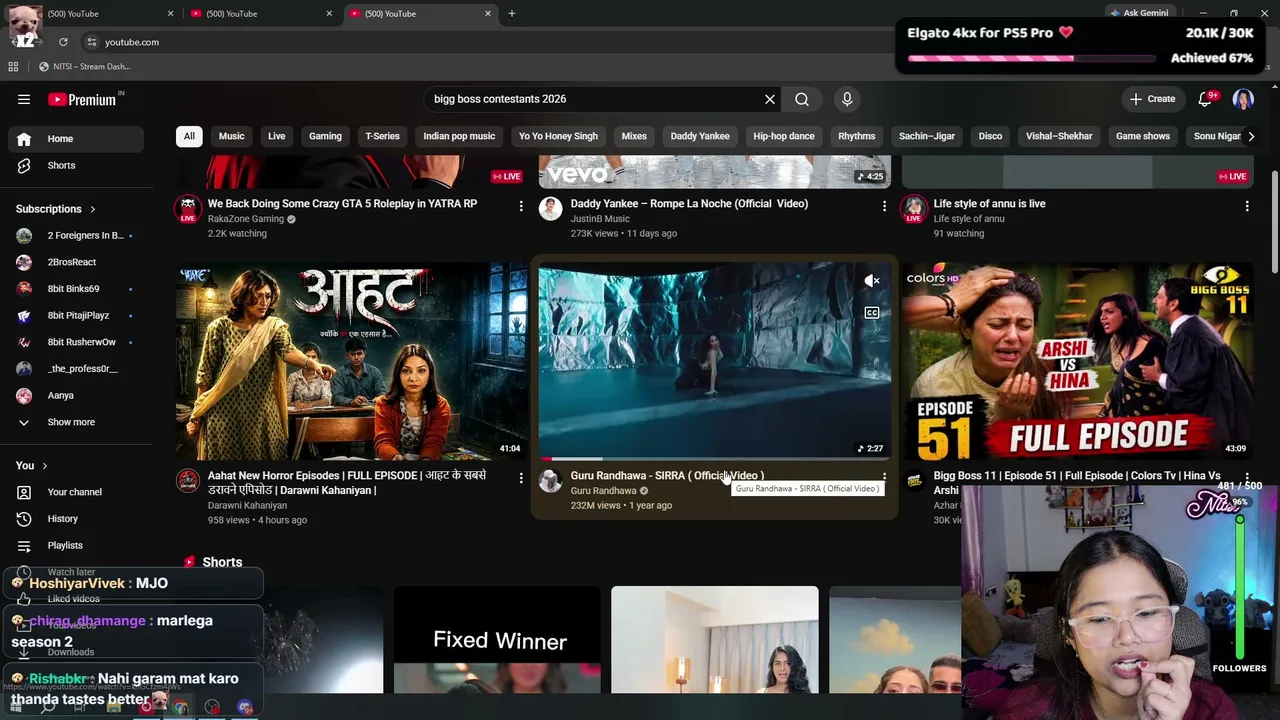Open a new browser tab
This screenshot has height=720, width=1280.
point(512,13)
